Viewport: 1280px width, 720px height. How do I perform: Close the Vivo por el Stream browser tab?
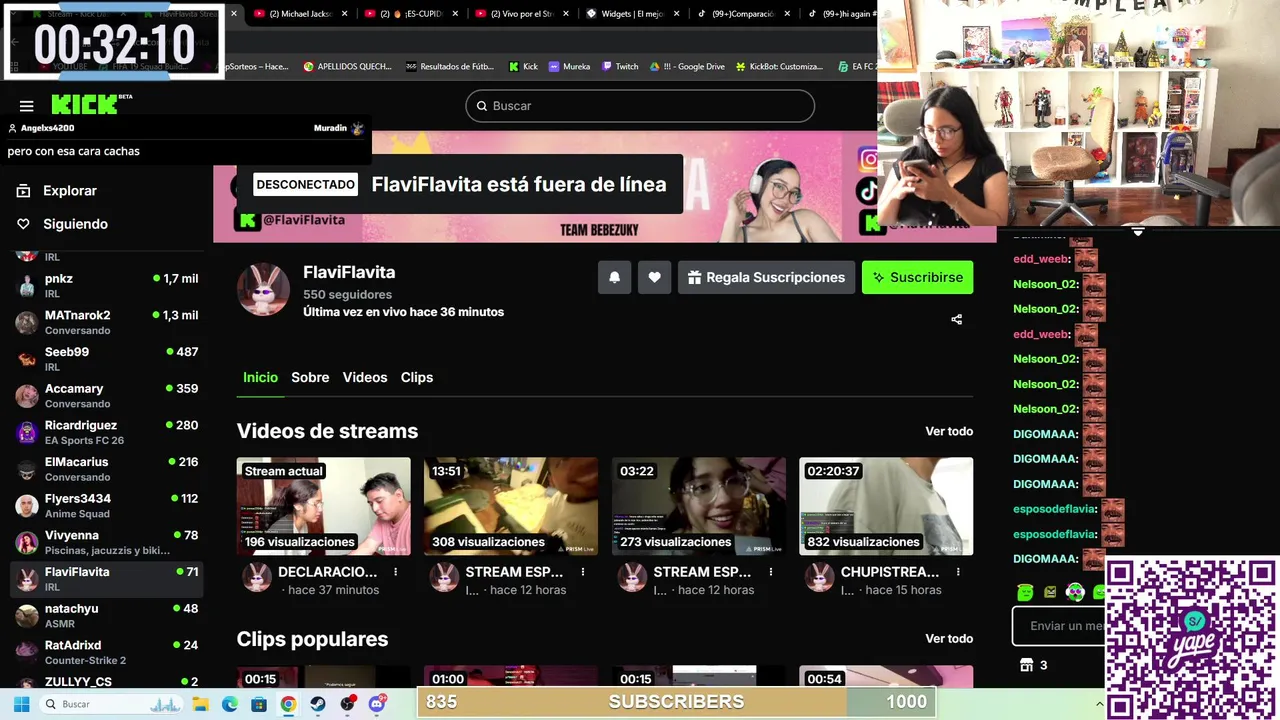[x=565, y=14]
